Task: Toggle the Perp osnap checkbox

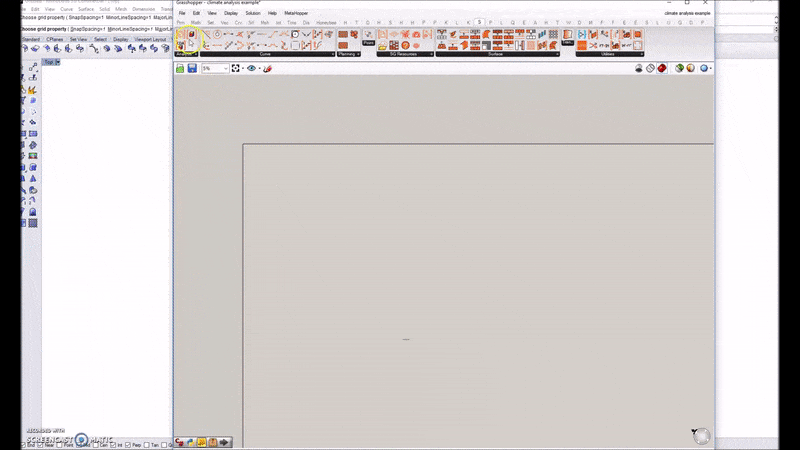Action: pos(130,445)
